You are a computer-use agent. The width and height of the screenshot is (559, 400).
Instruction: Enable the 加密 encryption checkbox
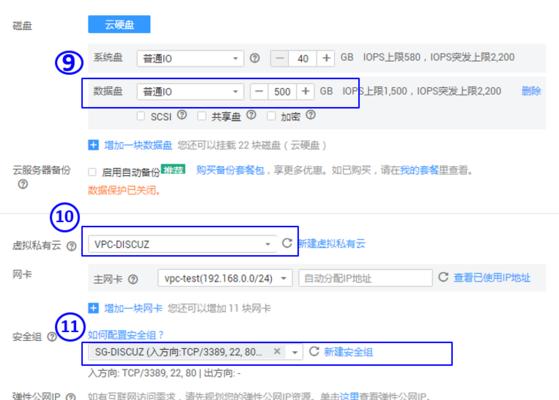(271, 116)
